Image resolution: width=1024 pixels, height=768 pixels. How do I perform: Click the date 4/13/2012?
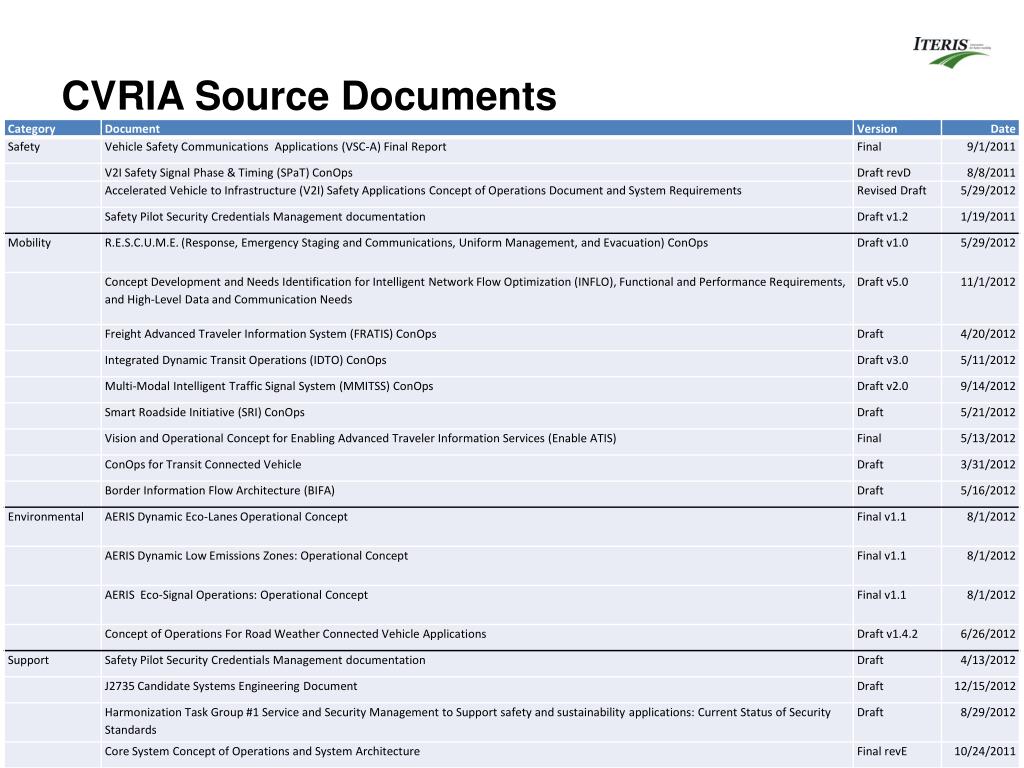click(987, 660)
